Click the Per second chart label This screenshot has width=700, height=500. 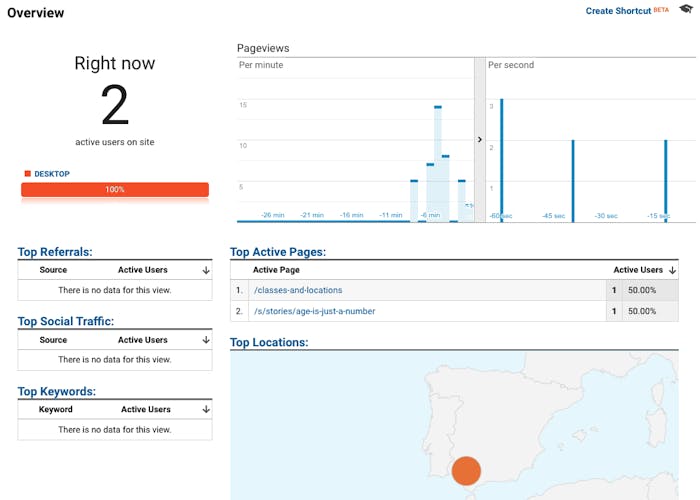coord(511,65)
